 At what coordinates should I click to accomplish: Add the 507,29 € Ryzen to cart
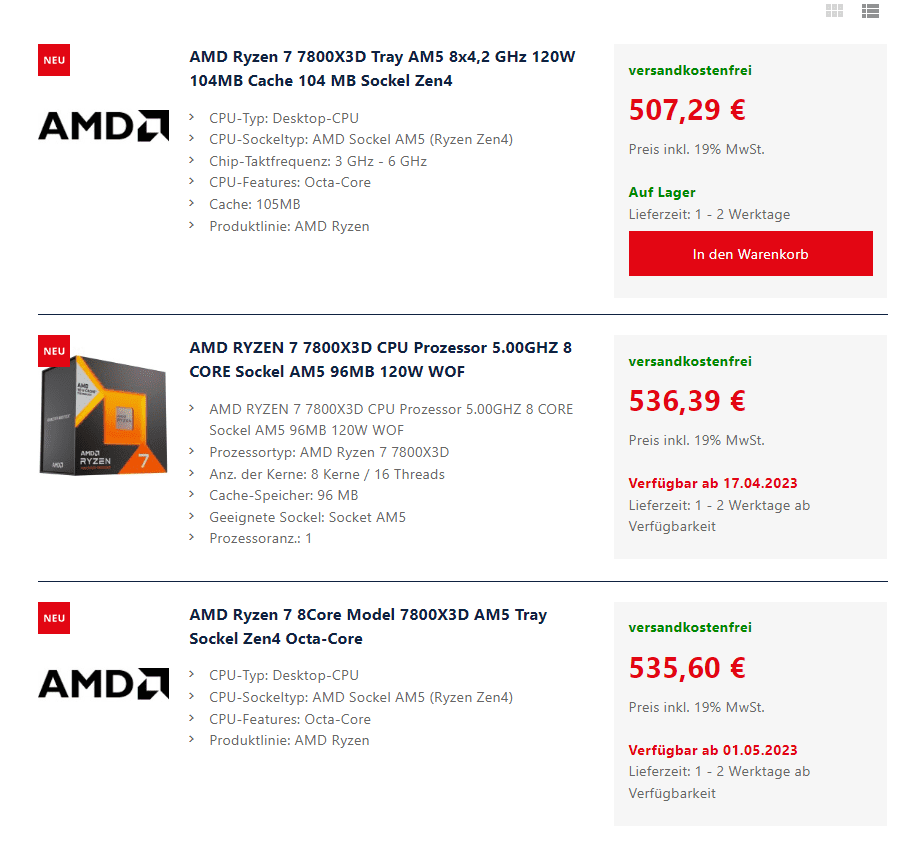click(x=750, y=253)
